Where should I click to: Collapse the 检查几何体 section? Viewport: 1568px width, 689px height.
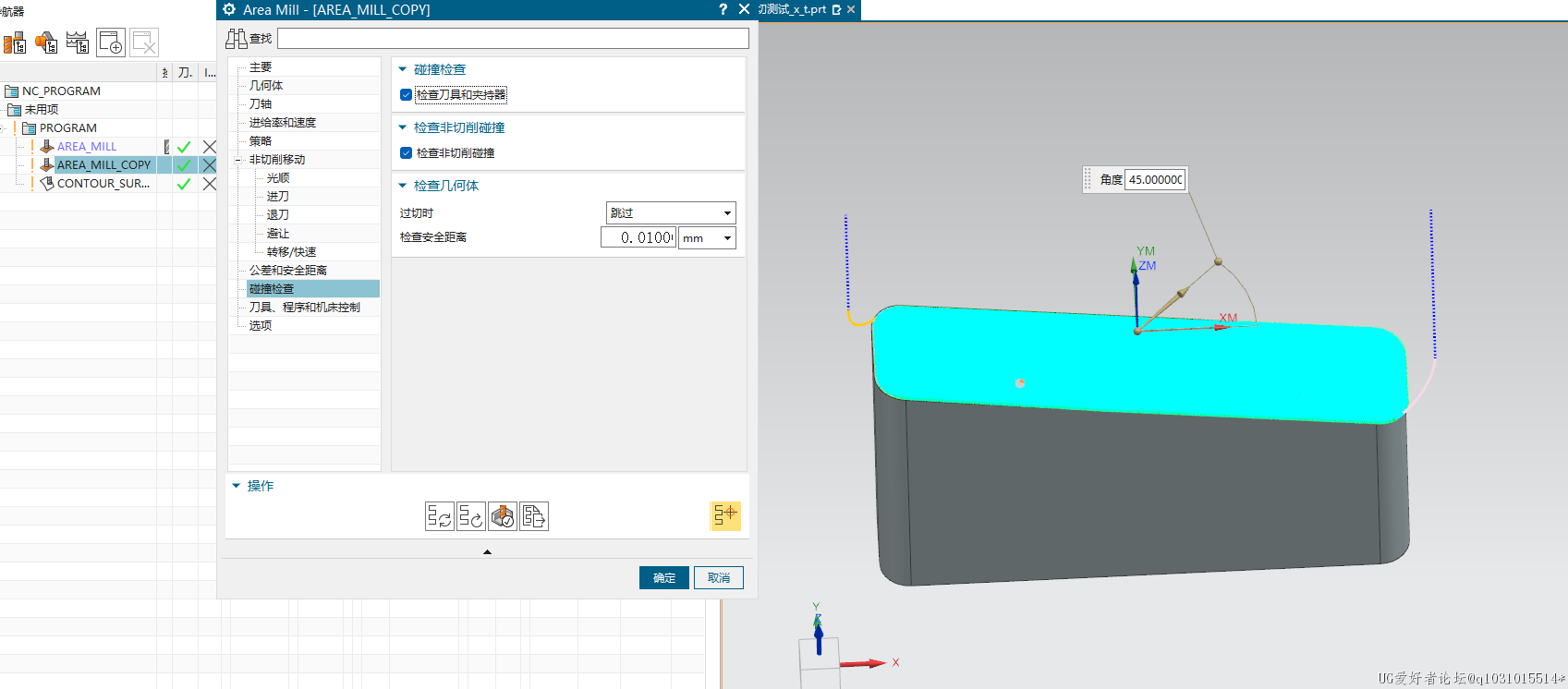(403, 186)
